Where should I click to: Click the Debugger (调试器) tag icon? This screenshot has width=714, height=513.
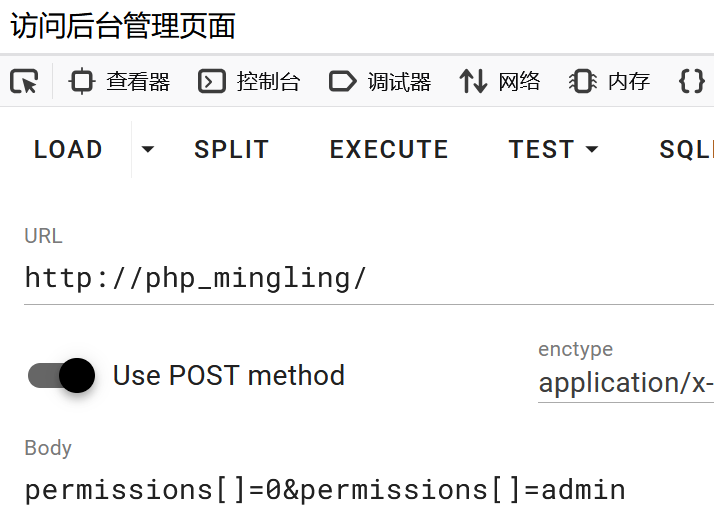(x=342, y=82)
